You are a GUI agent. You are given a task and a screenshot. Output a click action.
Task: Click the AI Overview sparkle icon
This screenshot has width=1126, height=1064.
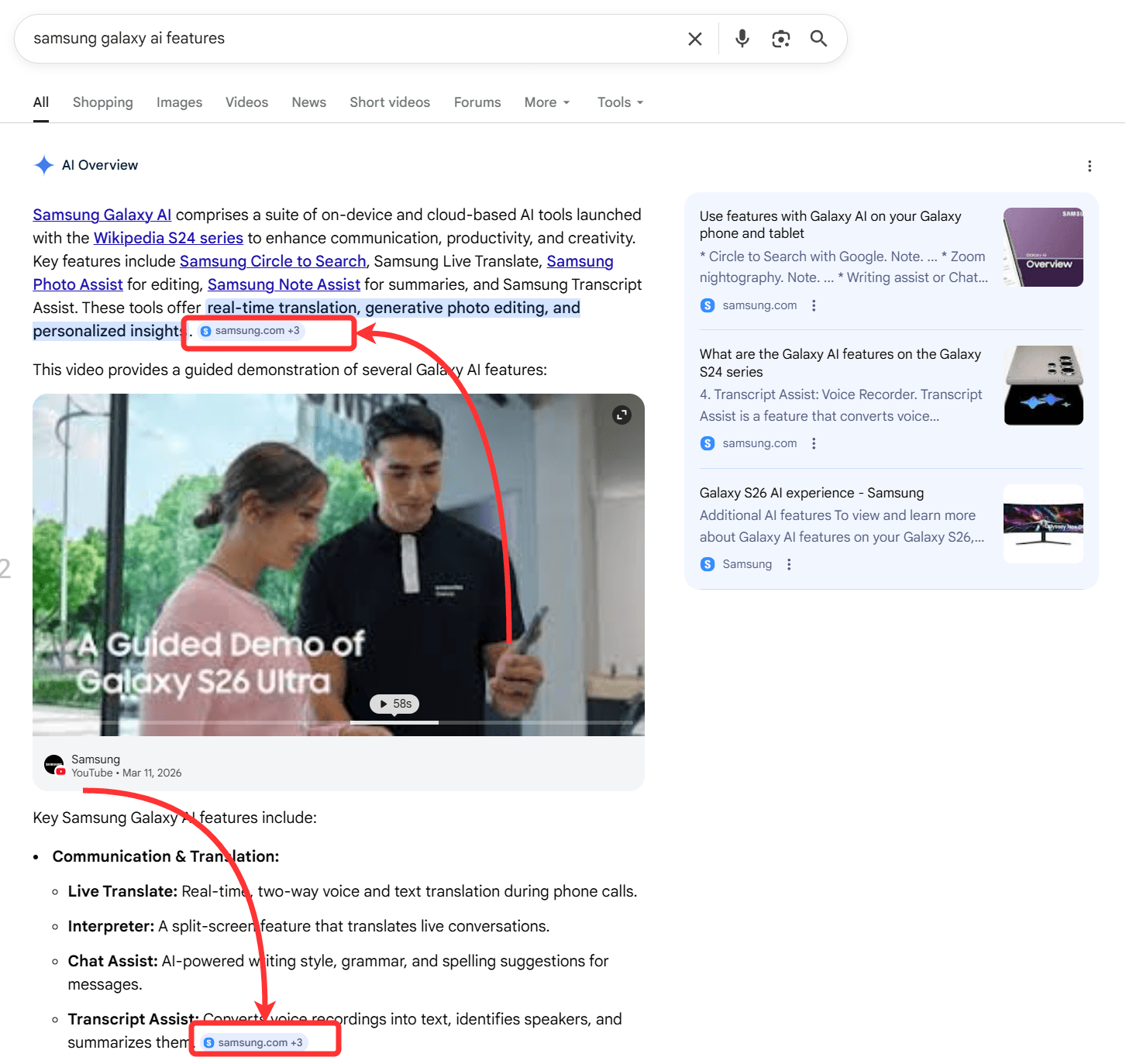pyautogui.click(x=43, y=164)
